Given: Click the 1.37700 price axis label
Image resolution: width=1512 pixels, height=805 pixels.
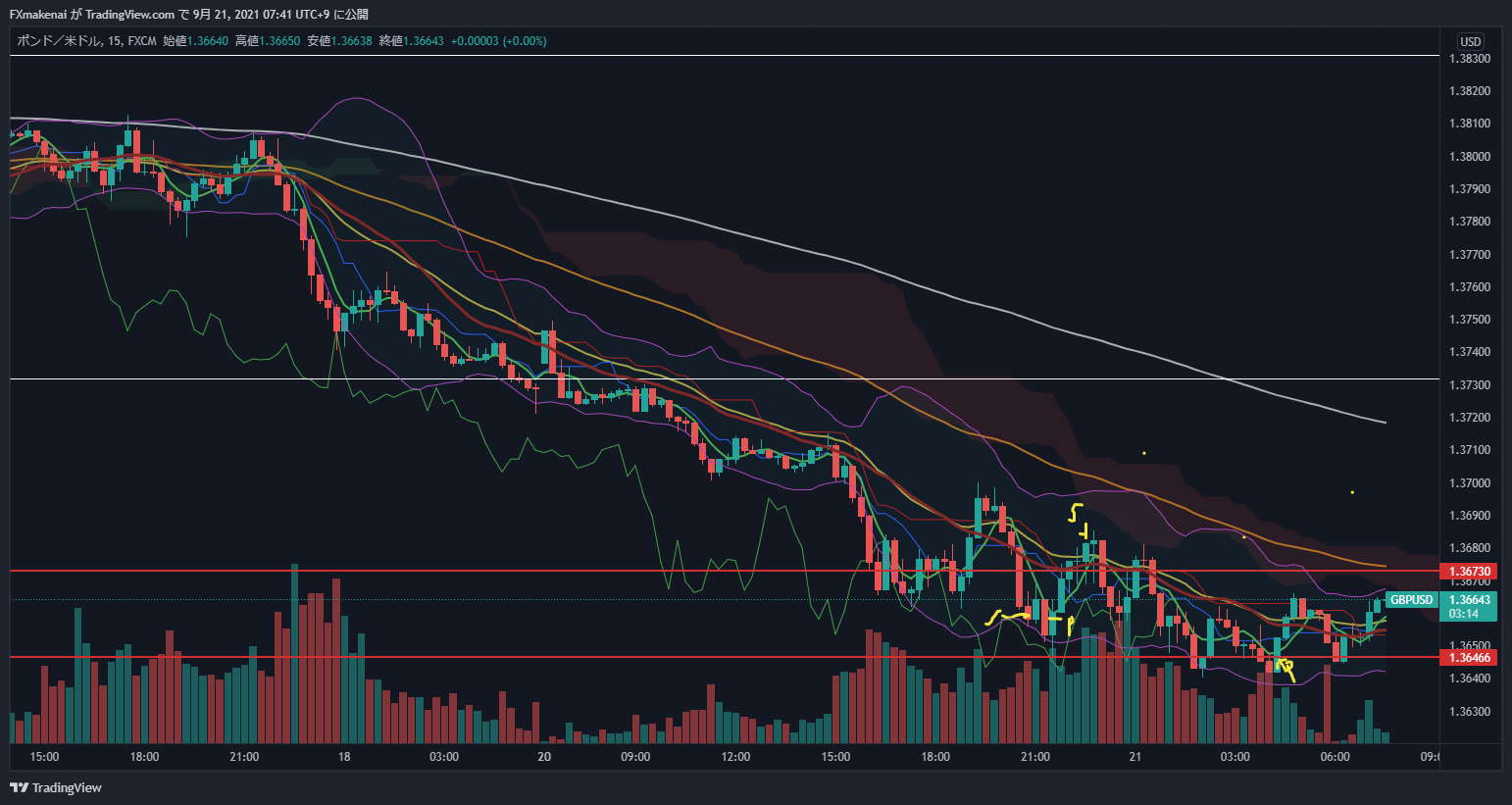Looking at the screenshot, I should tap(1469, 255).
